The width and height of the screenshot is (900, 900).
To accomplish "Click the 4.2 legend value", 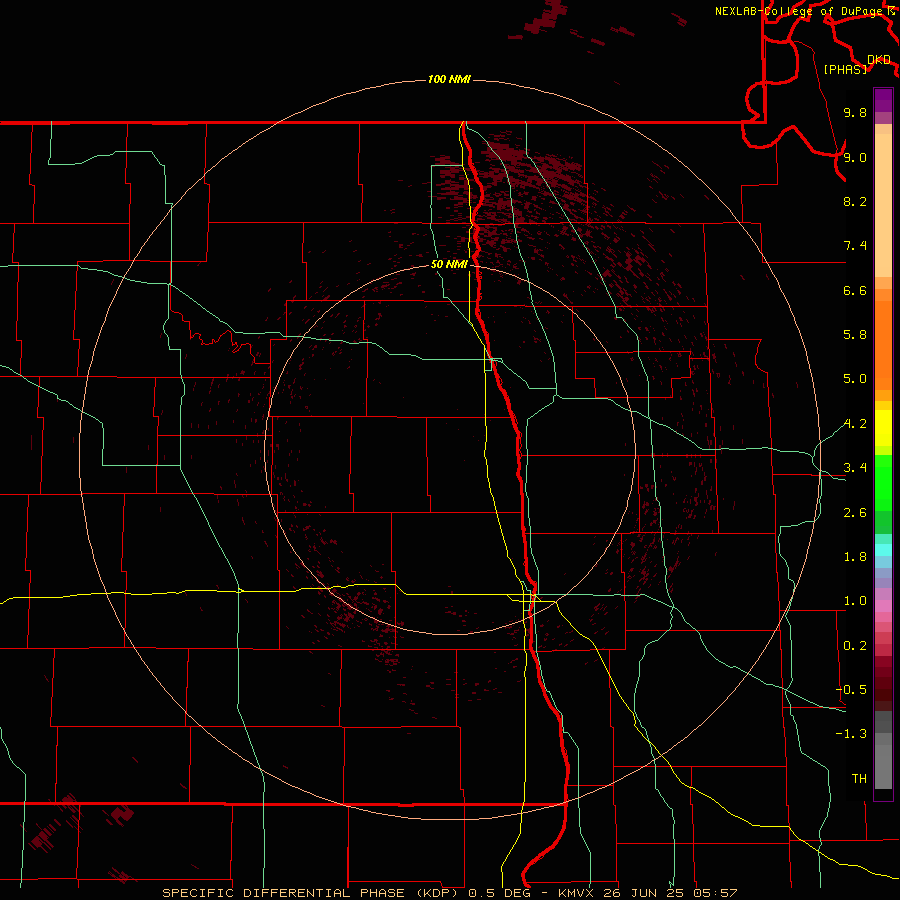I will (x=855, y=424).
